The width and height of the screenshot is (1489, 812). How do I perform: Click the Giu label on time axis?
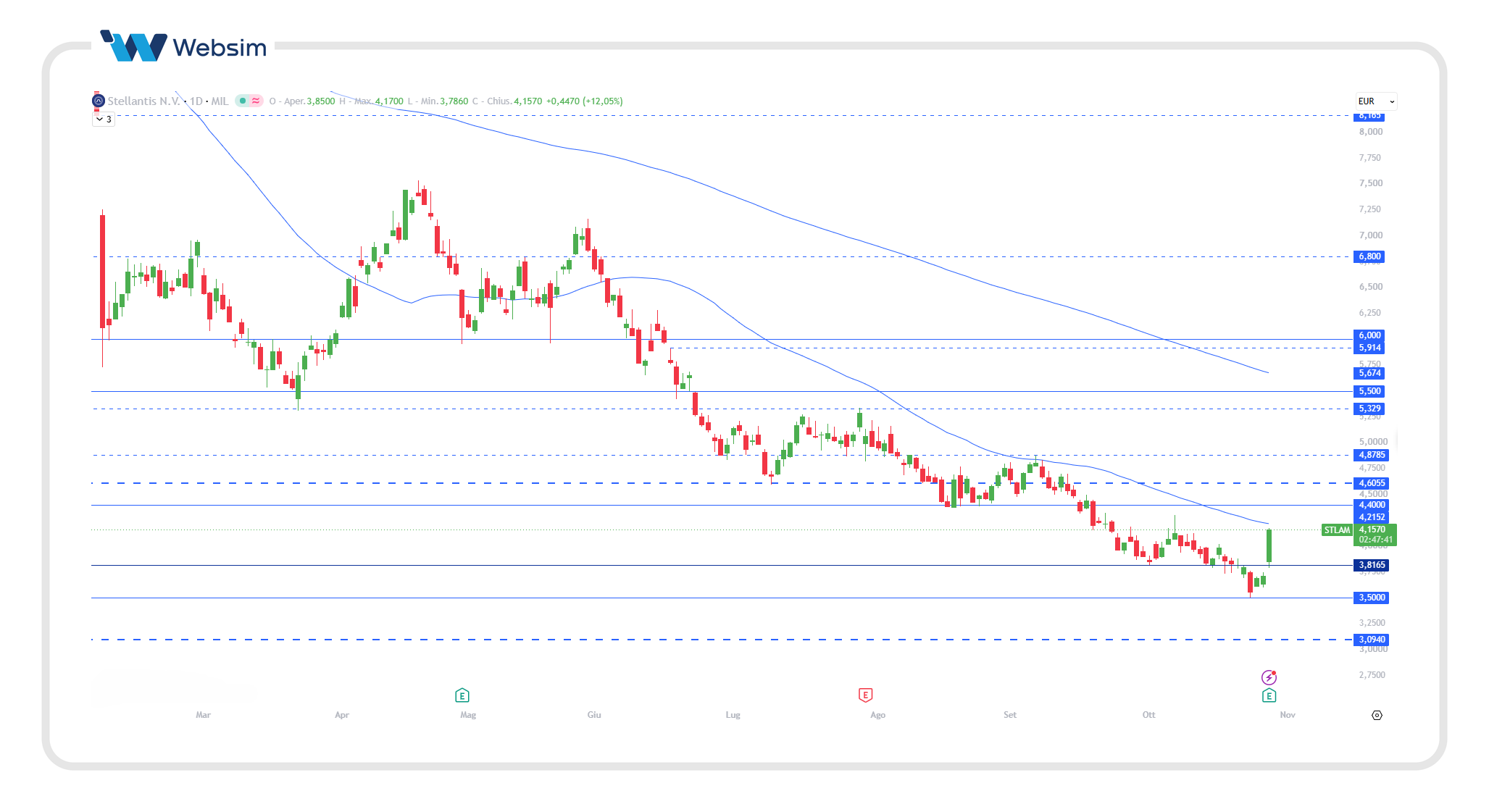pyautogui.click(x=594, y=715)
